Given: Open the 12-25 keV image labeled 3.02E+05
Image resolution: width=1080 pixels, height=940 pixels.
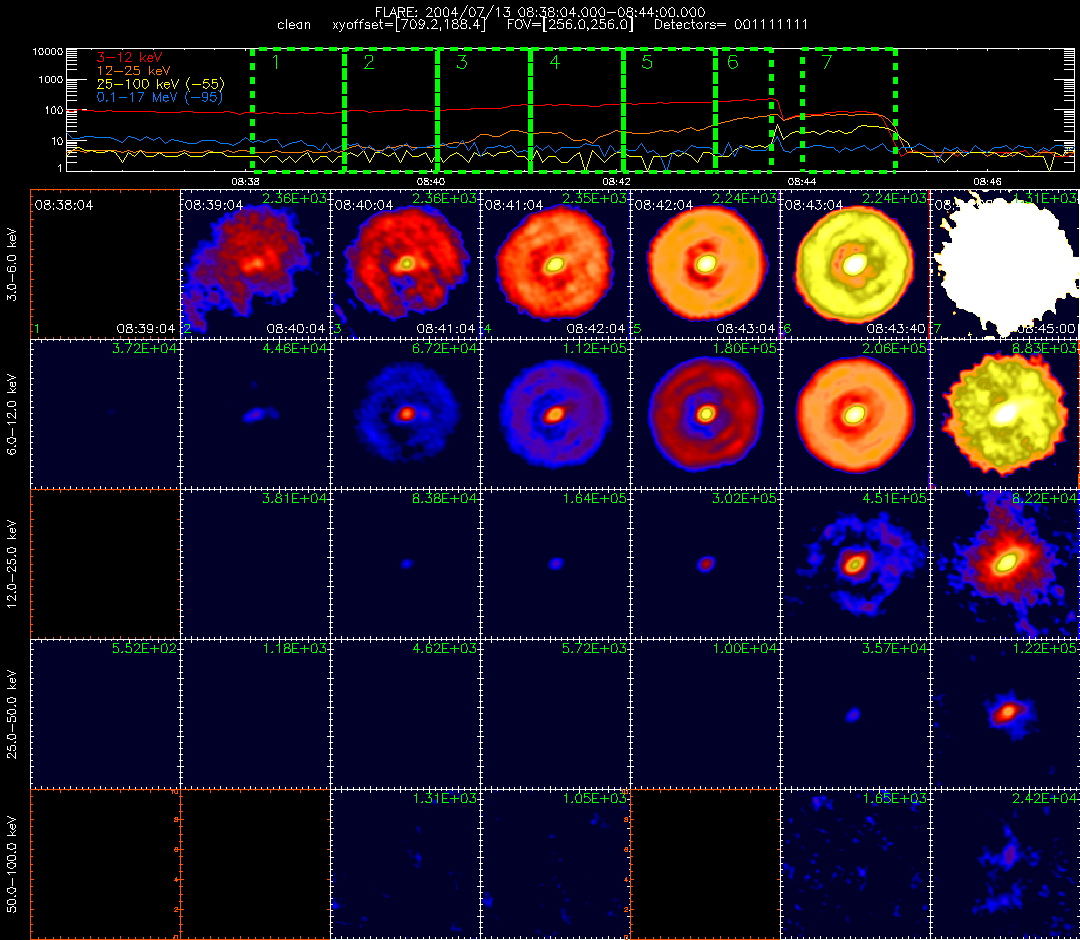Looking at the screenshot, I should click(705, 564).
